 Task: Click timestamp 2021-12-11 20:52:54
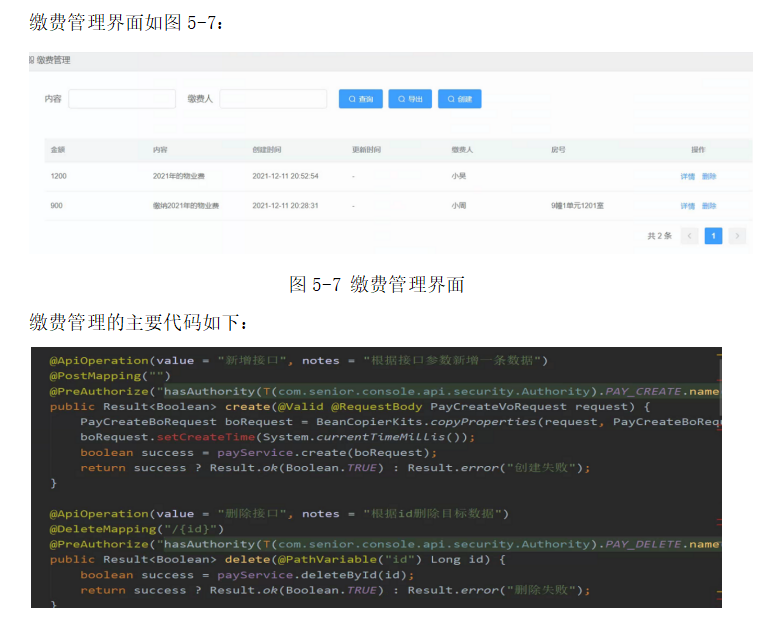(x=285, y=176)
